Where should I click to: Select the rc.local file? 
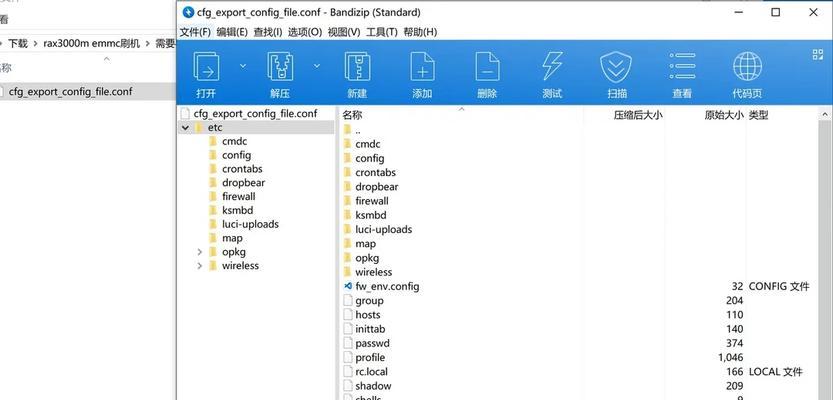371,372
